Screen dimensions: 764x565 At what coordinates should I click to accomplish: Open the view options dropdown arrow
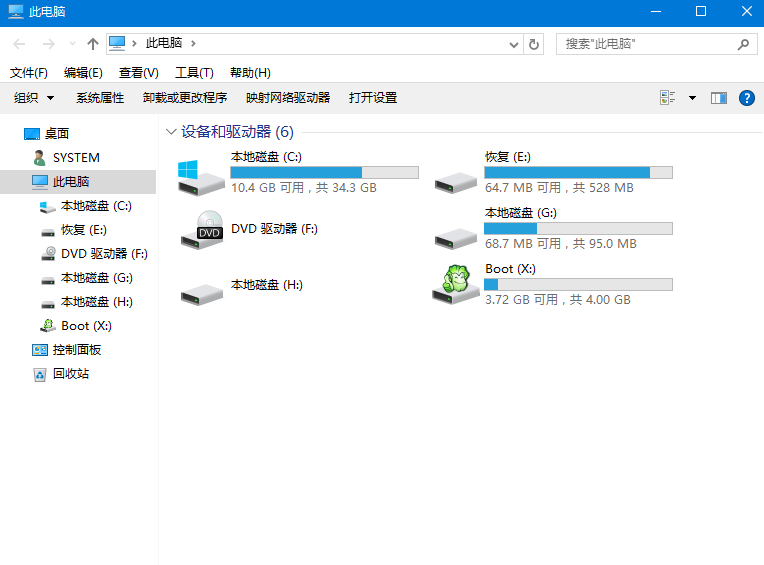click(692, 98)
